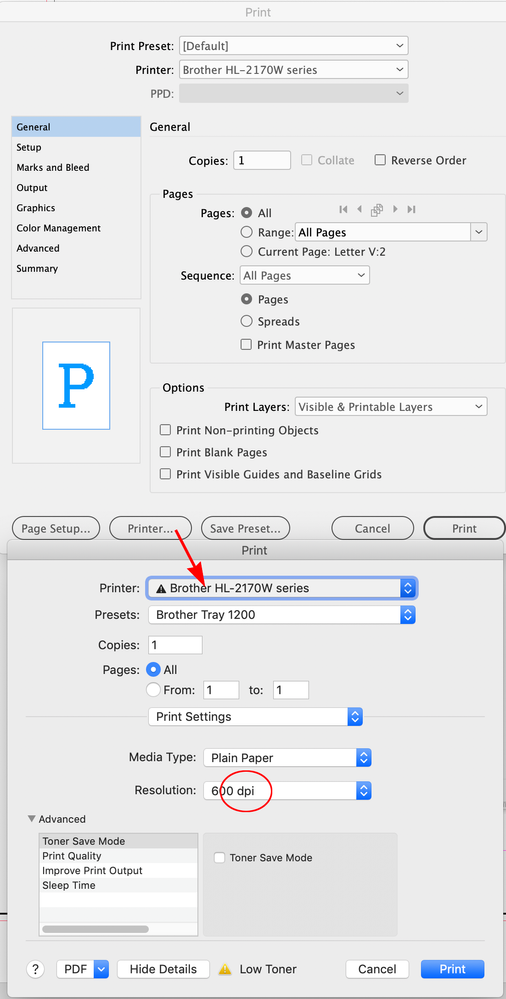This screenshot has height=999, width=506.
Task: Enable Reverse Order checkbox
Action: [x=380, y=160]
